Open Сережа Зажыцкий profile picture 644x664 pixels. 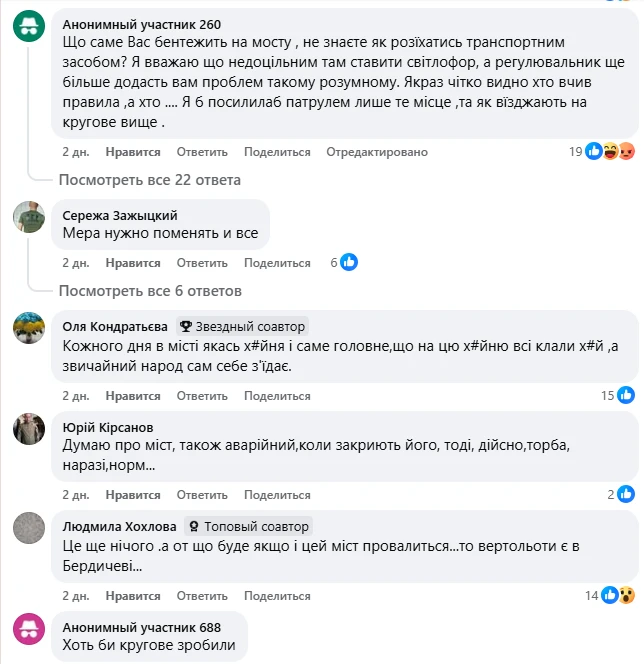click(29, 215)
